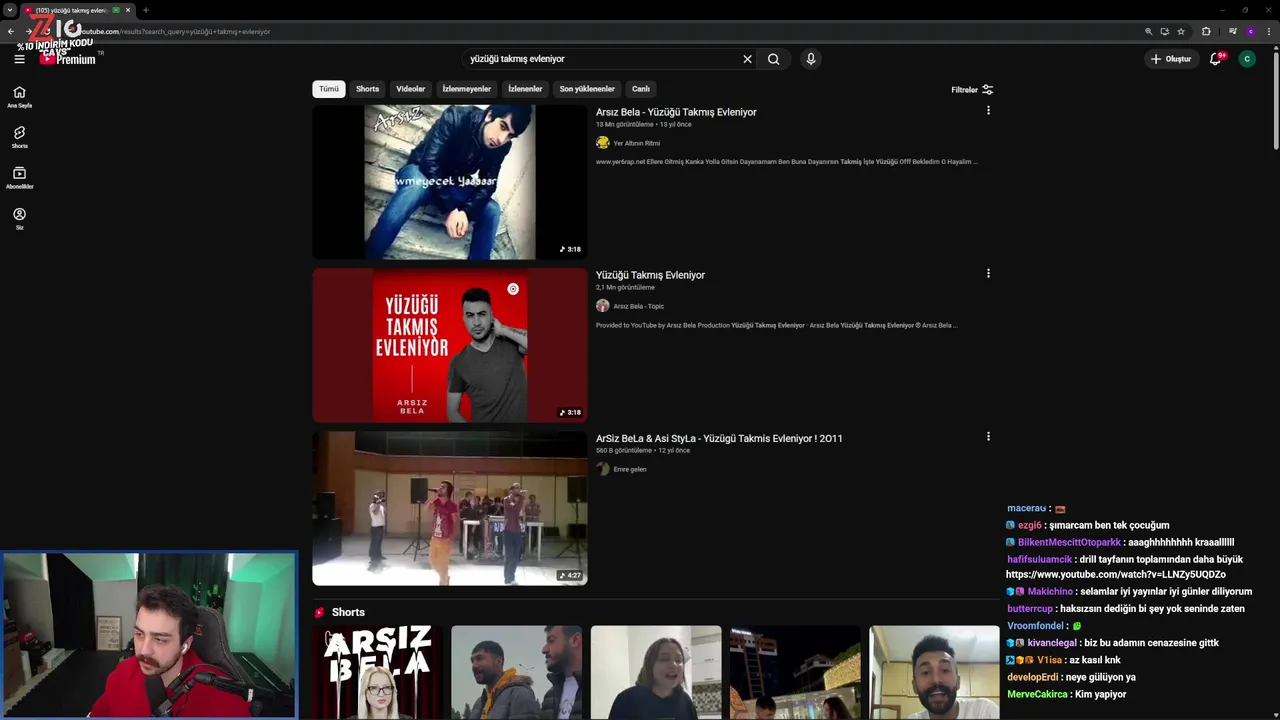1280x720 pixels.
Task: Open the Siz section in the sidebar
Action: 19,219
